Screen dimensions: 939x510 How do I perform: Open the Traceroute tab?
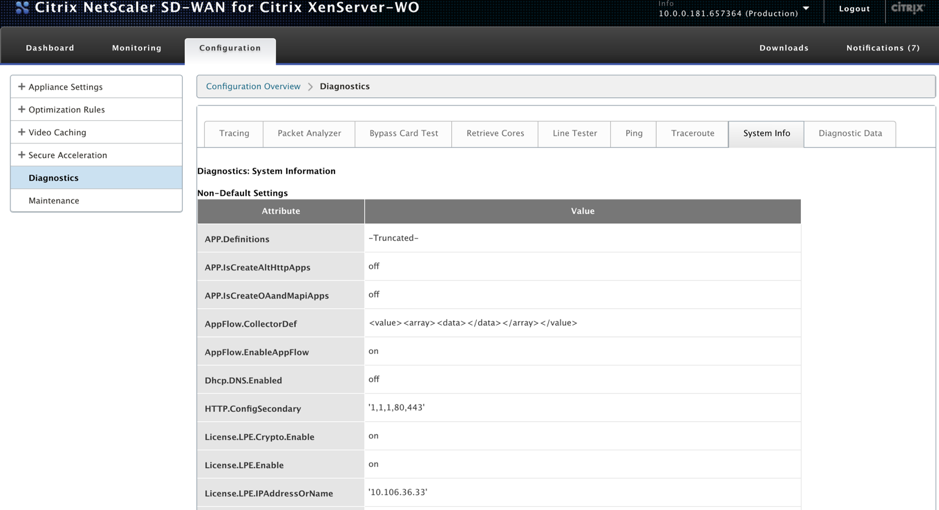click(693, 133)
